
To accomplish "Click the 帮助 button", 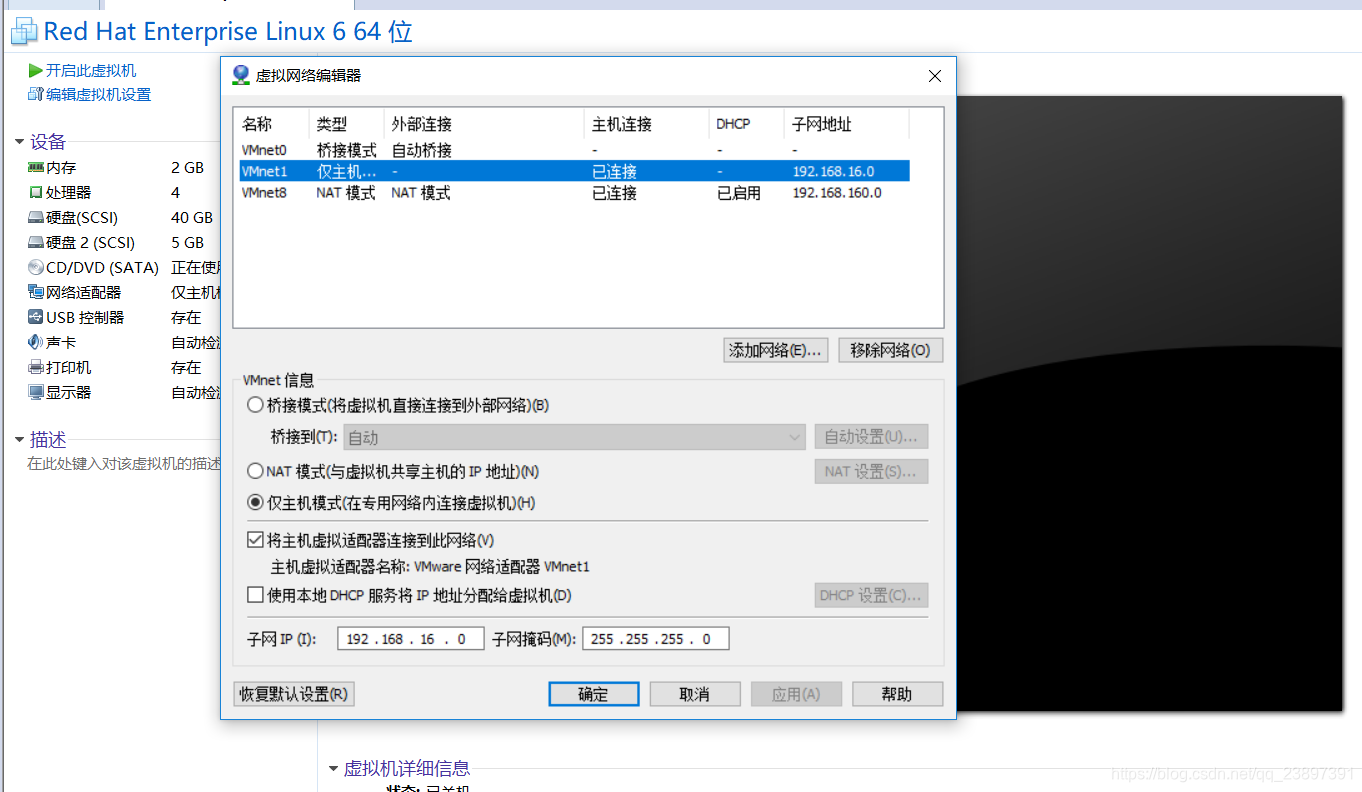I will (897, 694).
